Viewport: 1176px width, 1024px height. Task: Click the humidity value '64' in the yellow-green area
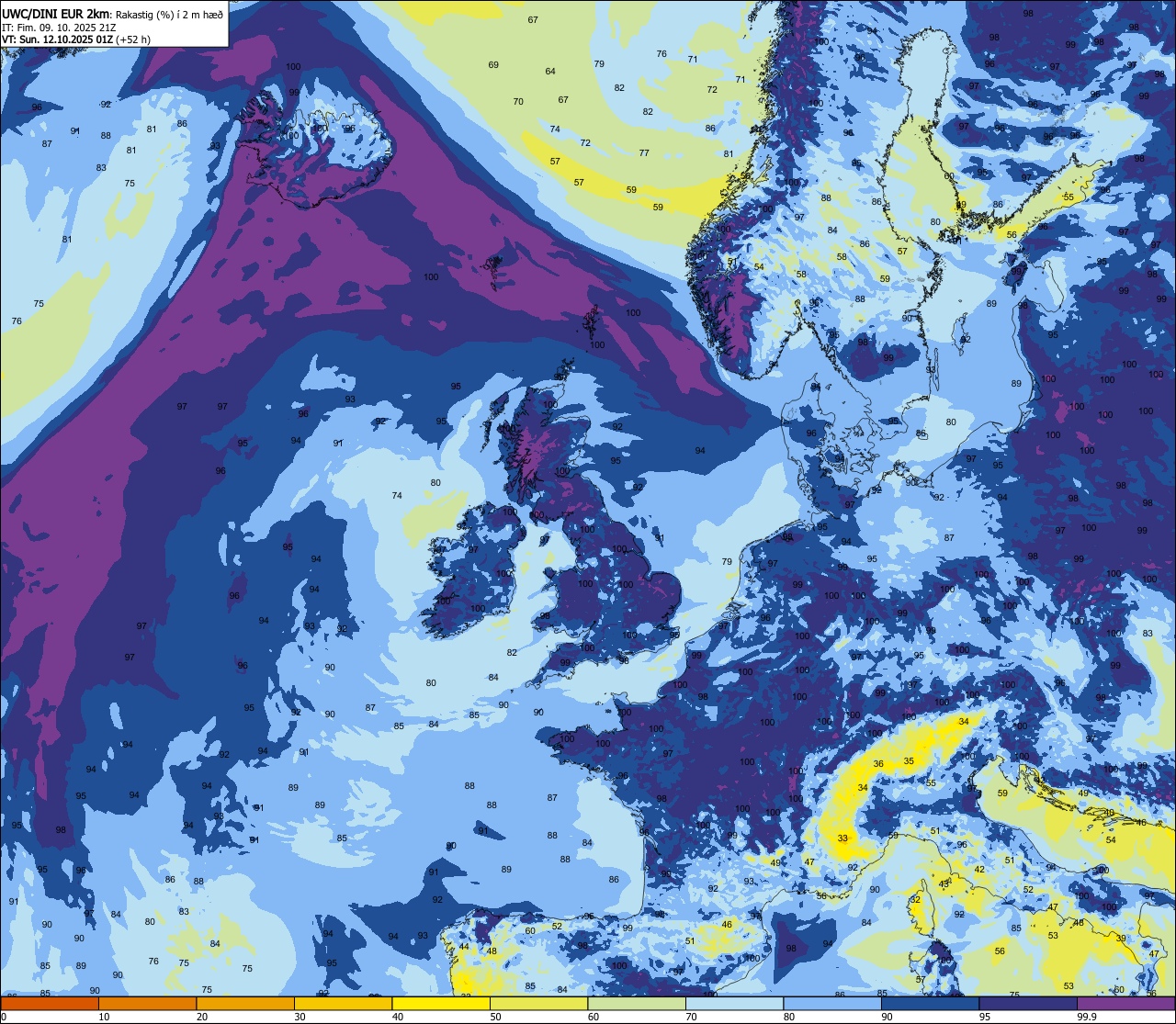click(550, 72)
